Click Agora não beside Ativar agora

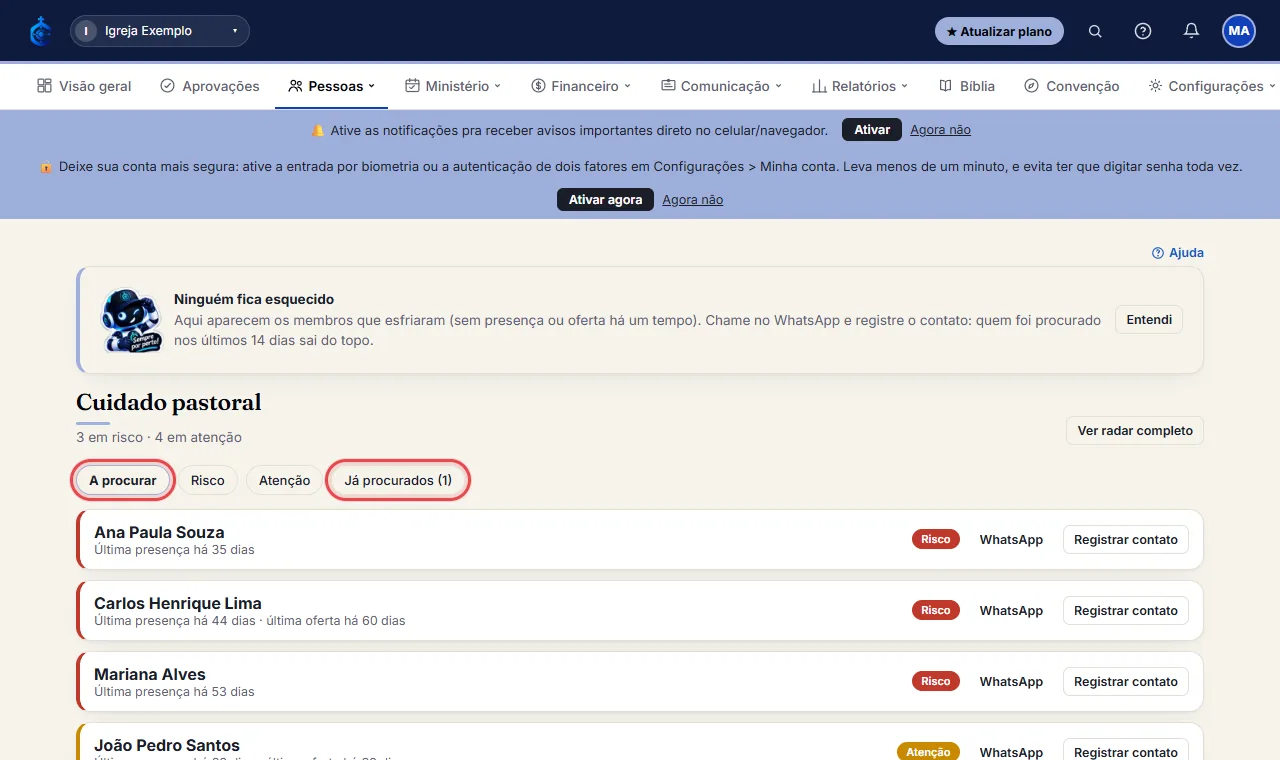click(x=692, y=200)
